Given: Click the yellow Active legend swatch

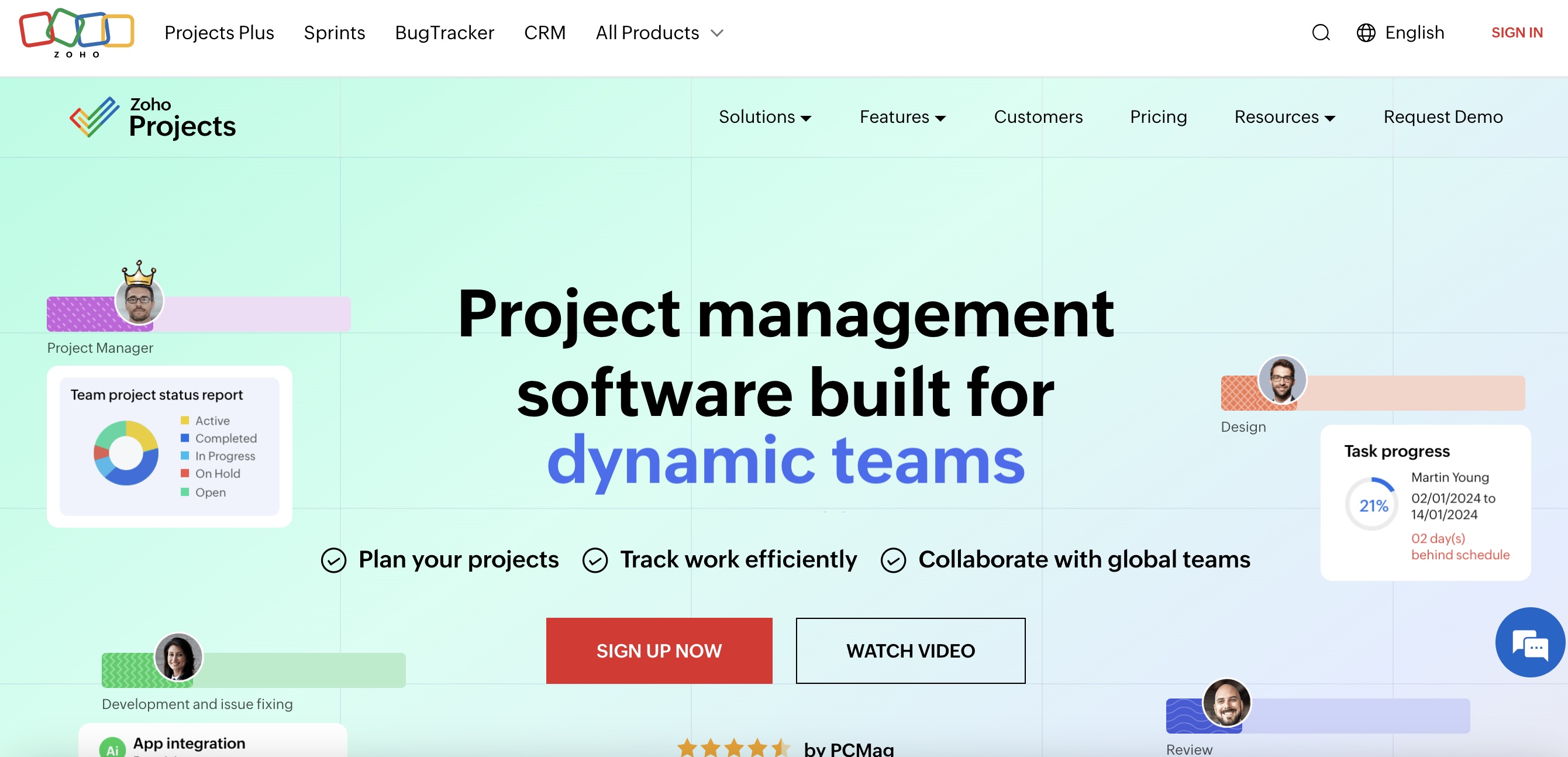Looking at the screenshot, I should click(x=185, y=420).
